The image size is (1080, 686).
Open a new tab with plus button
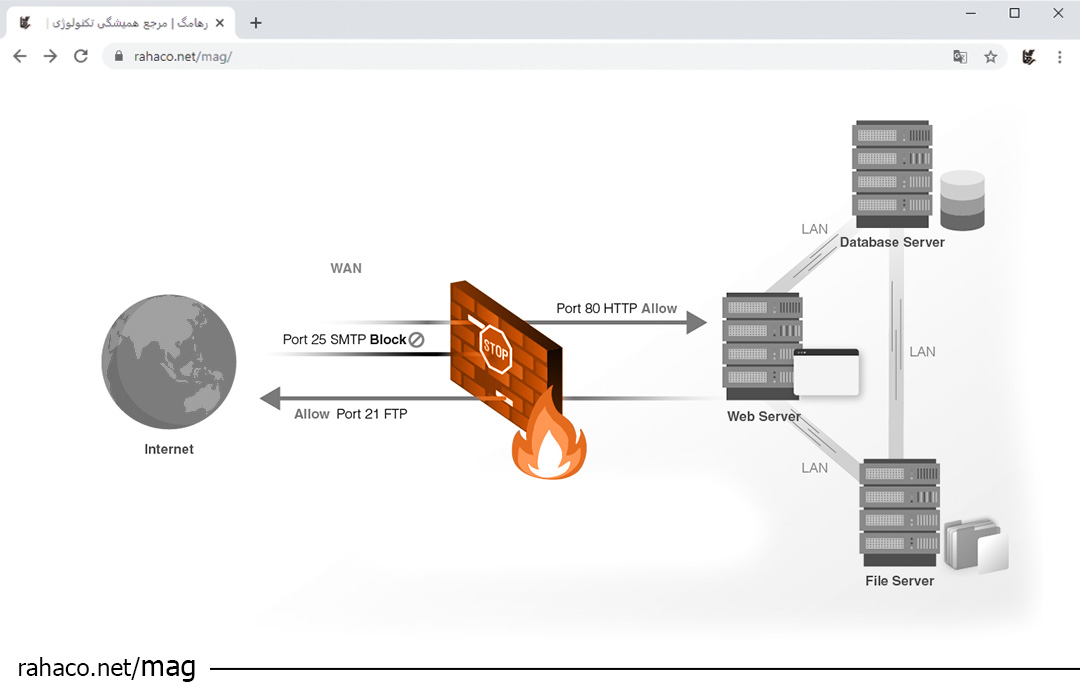256,23
